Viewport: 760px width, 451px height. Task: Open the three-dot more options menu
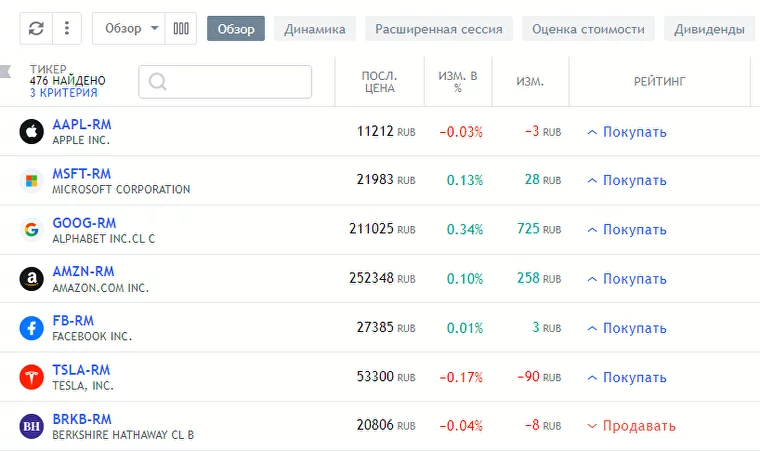pos(66,29)
